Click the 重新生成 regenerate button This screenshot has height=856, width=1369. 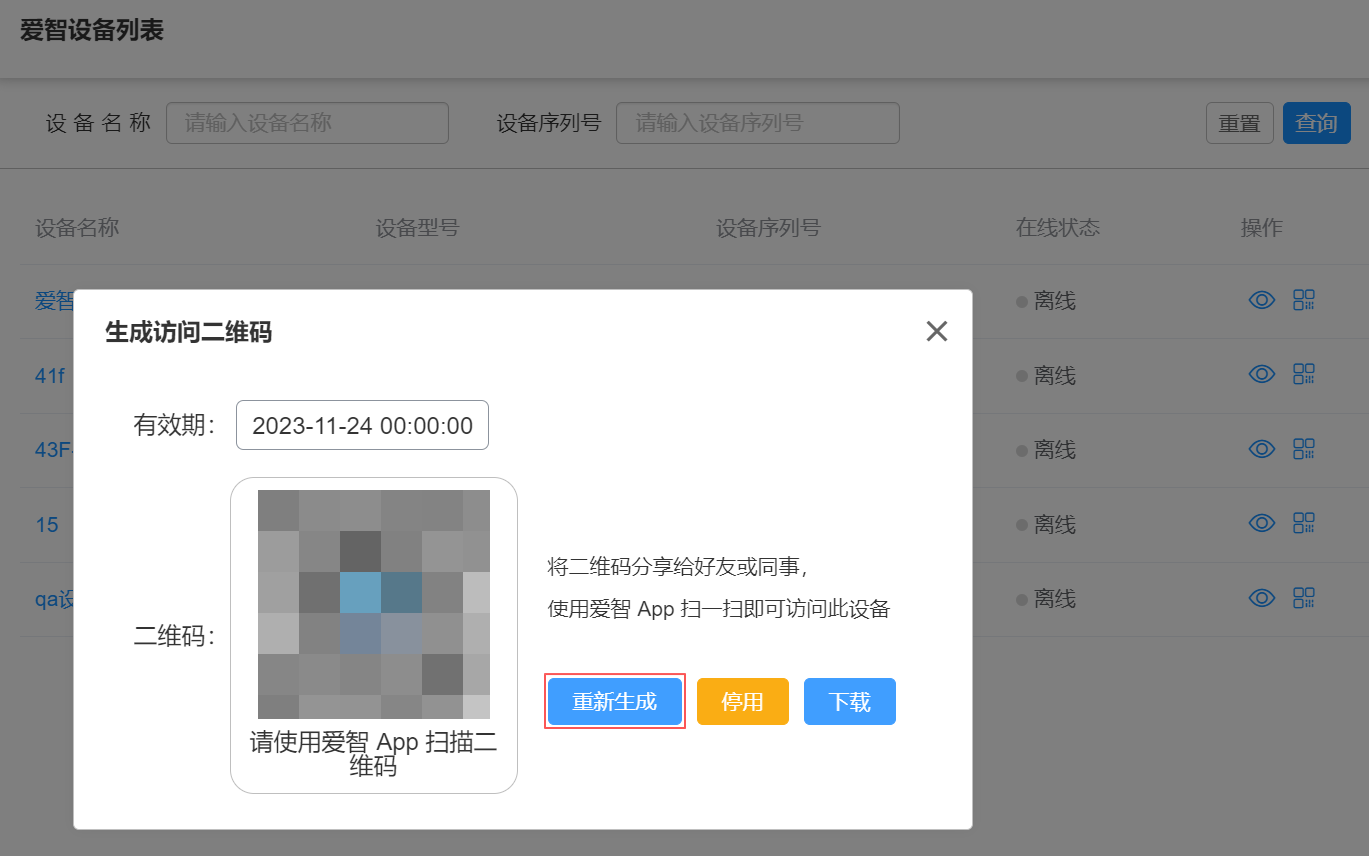[x=614, y=701]
